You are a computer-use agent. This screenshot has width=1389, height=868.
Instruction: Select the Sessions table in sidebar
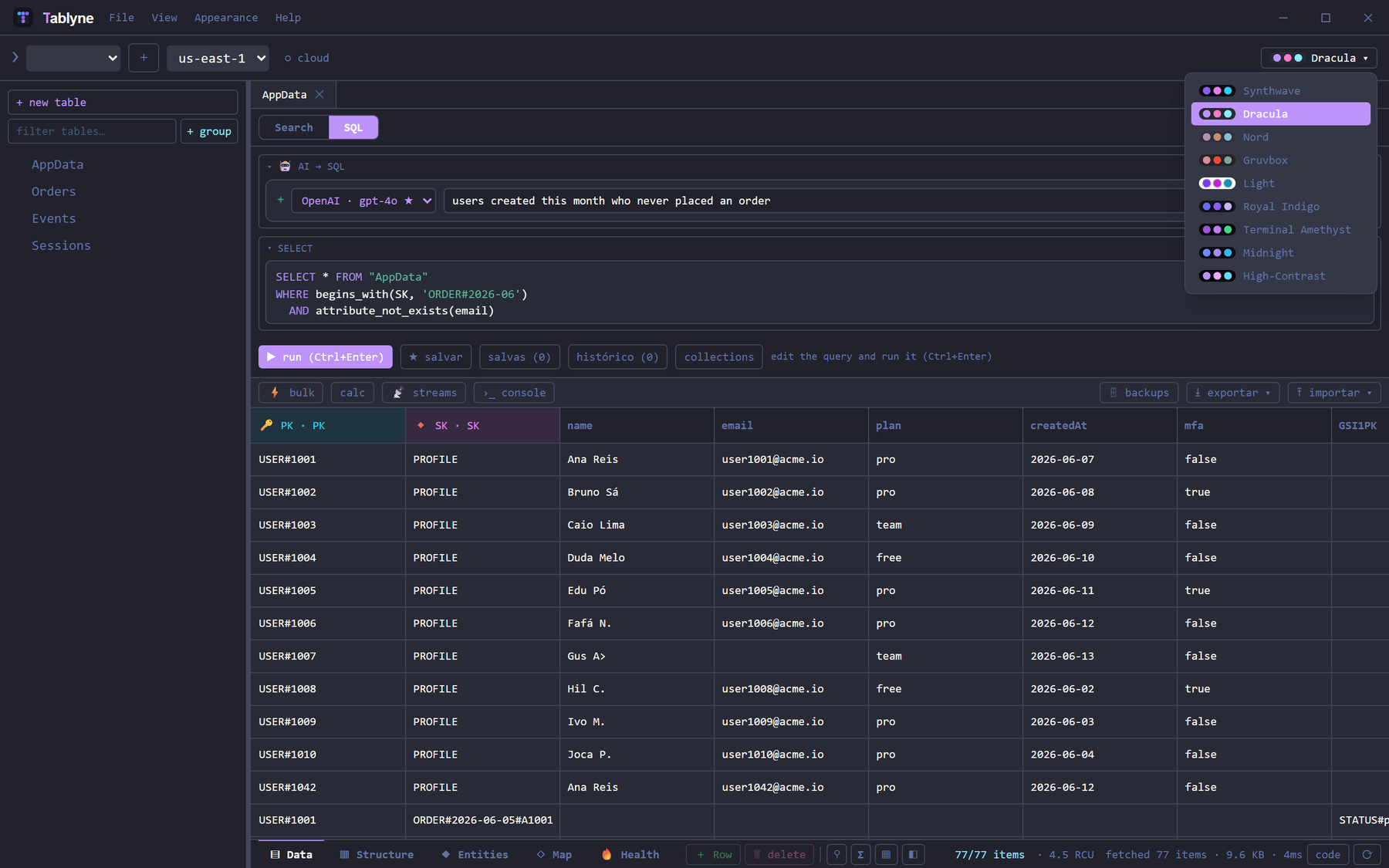61,245
